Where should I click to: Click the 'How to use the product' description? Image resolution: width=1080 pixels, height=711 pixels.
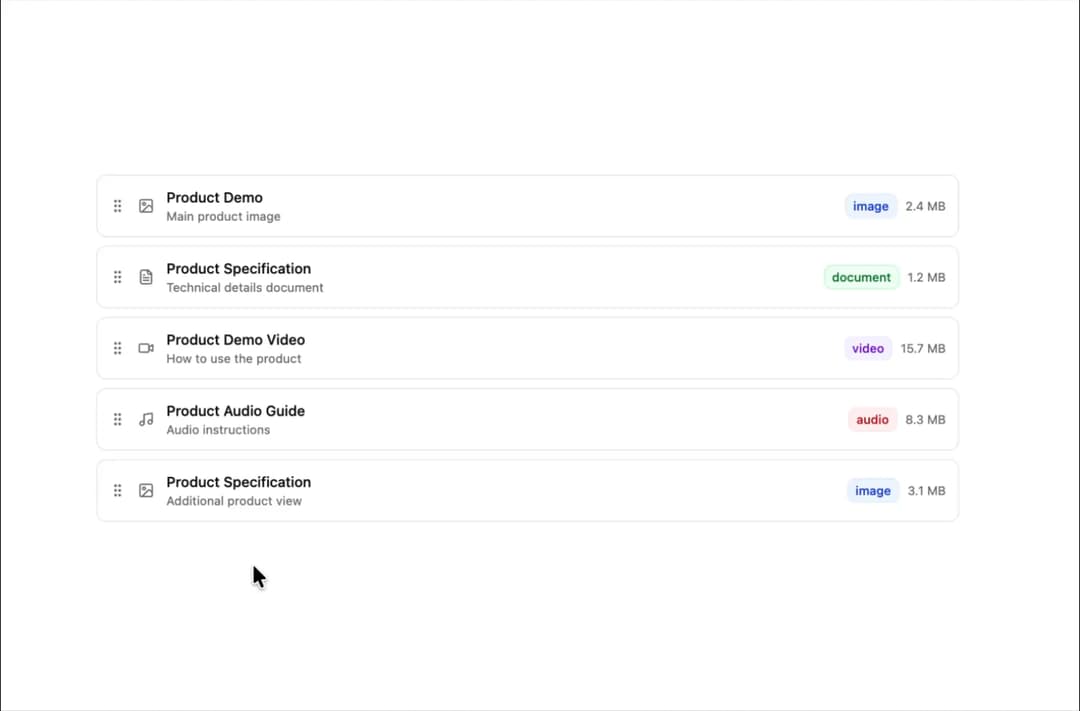coord(233,358)
